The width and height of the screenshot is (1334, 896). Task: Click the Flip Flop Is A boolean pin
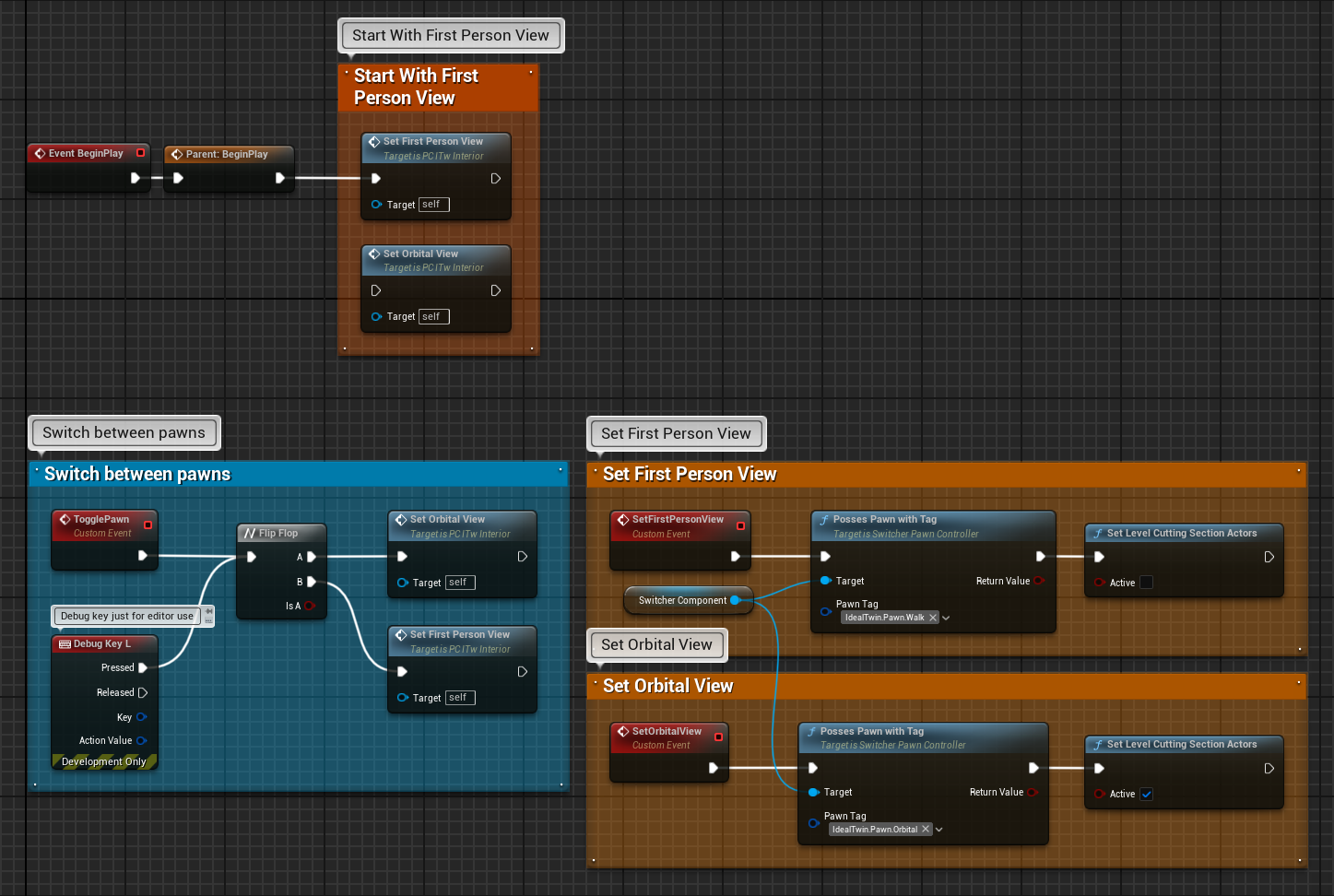click(x=310, y=606)
